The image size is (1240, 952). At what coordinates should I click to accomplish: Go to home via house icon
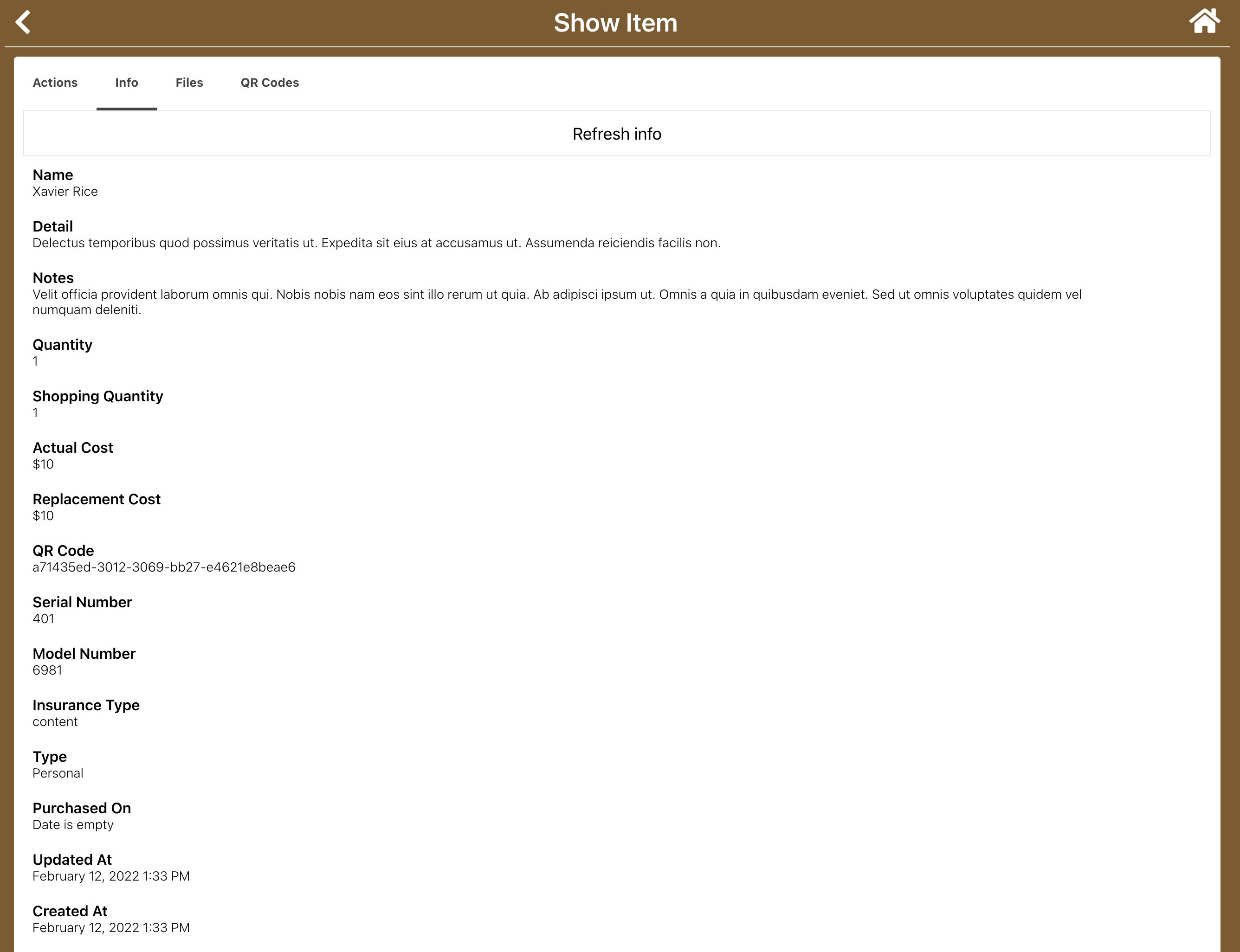[1204, 21]
